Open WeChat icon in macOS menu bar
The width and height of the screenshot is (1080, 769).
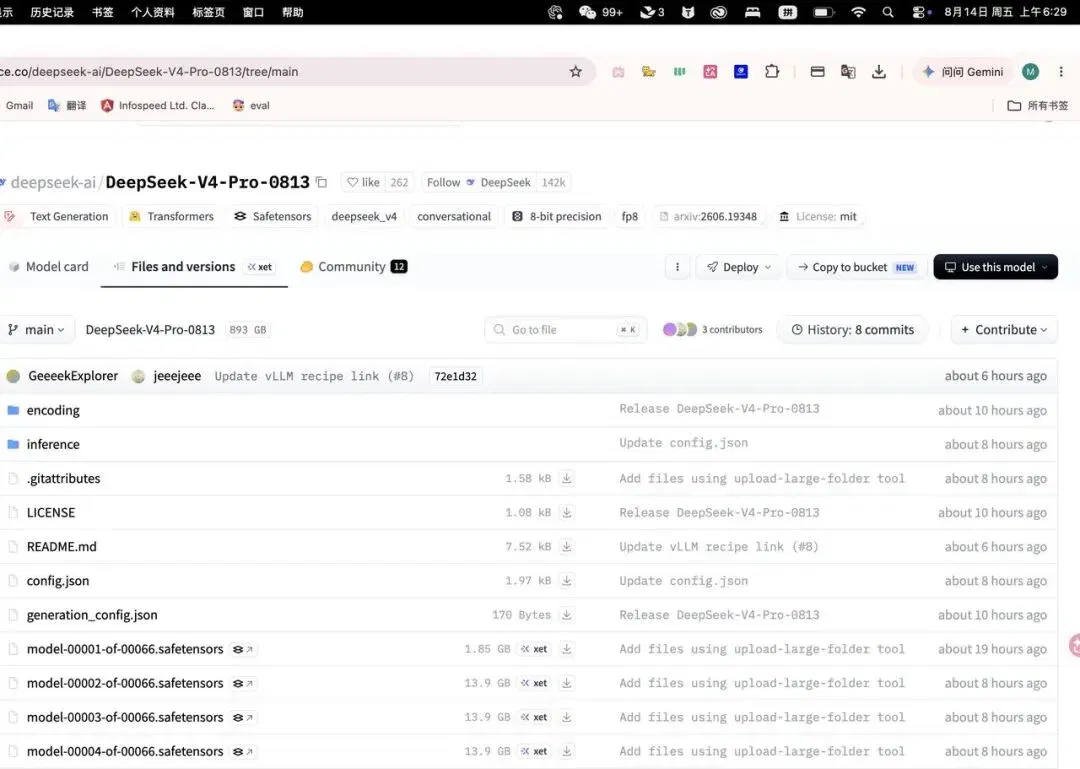click(587, 12)
